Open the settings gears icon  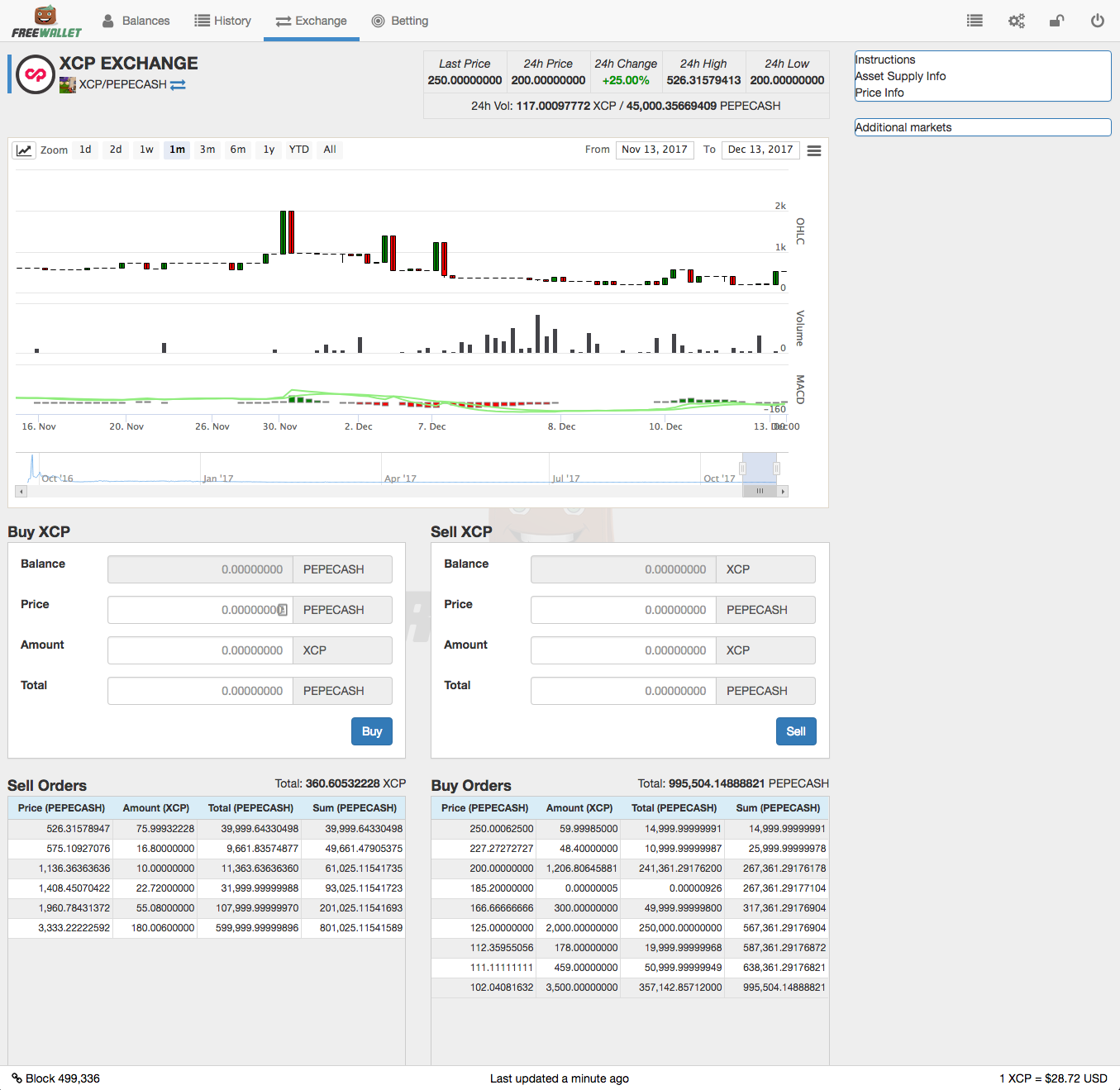pyautogui.click(x=1016, y=21)
